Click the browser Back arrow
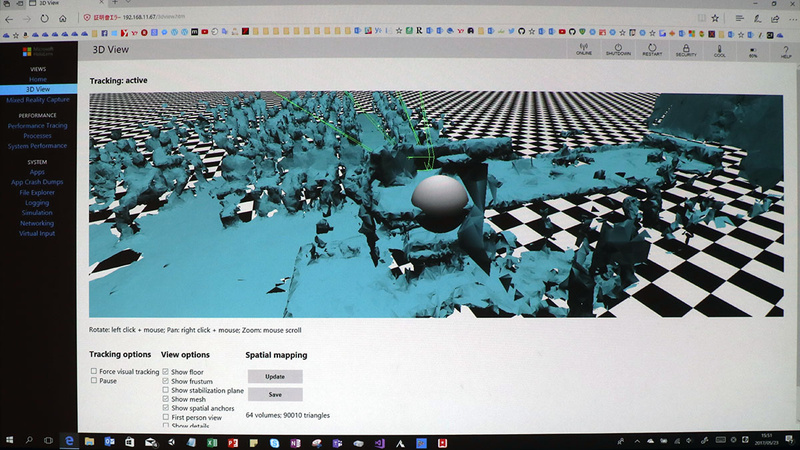Viewport: 800px width, 450px height. [x=9, y=19]
